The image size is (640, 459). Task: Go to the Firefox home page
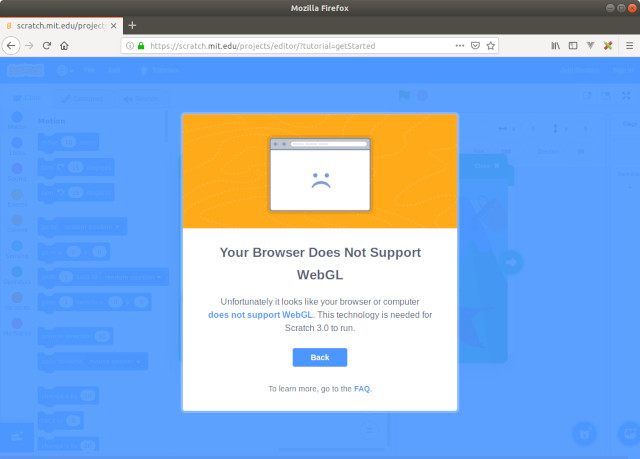click(64, 46)
